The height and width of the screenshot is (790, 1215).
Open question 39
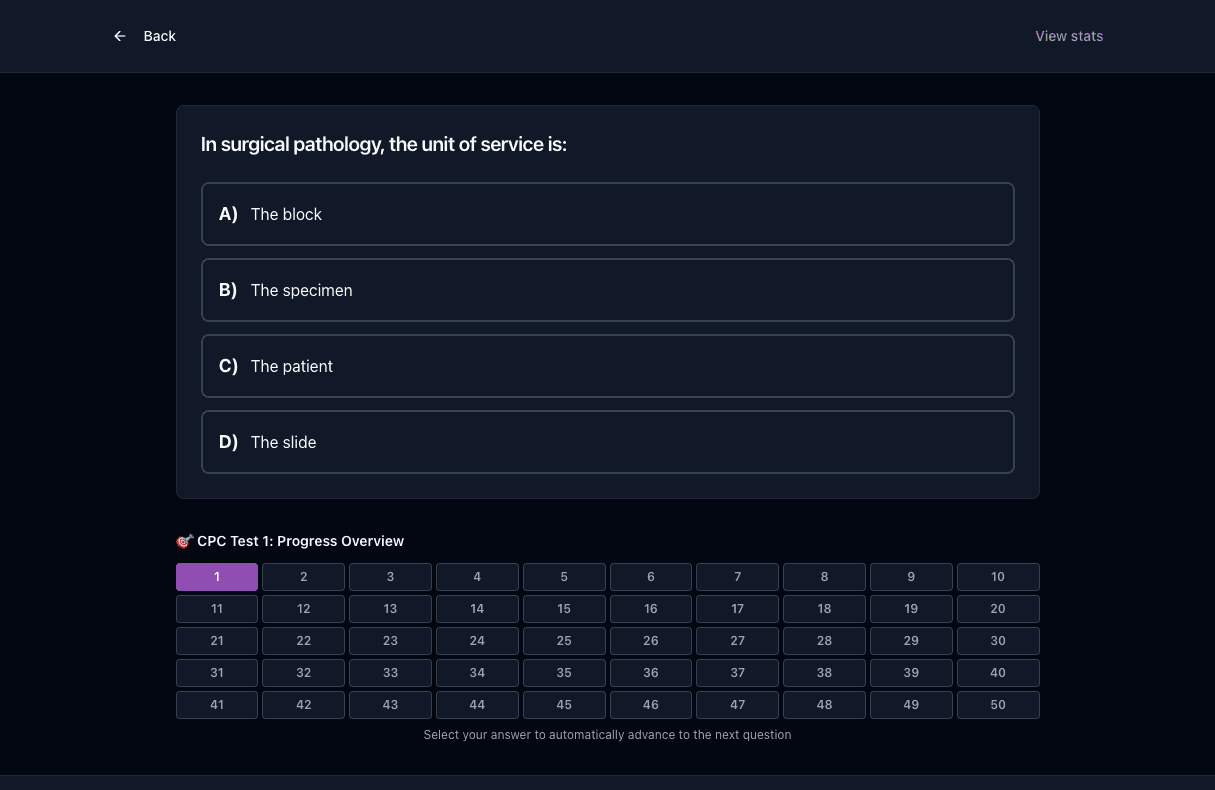point(911,673)
